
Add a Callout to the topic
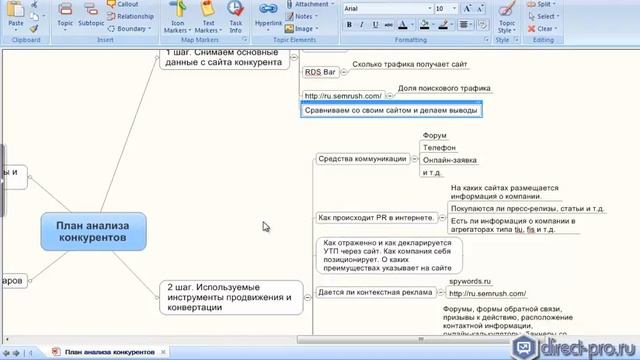pyautogui.click(x=123, y=4)
